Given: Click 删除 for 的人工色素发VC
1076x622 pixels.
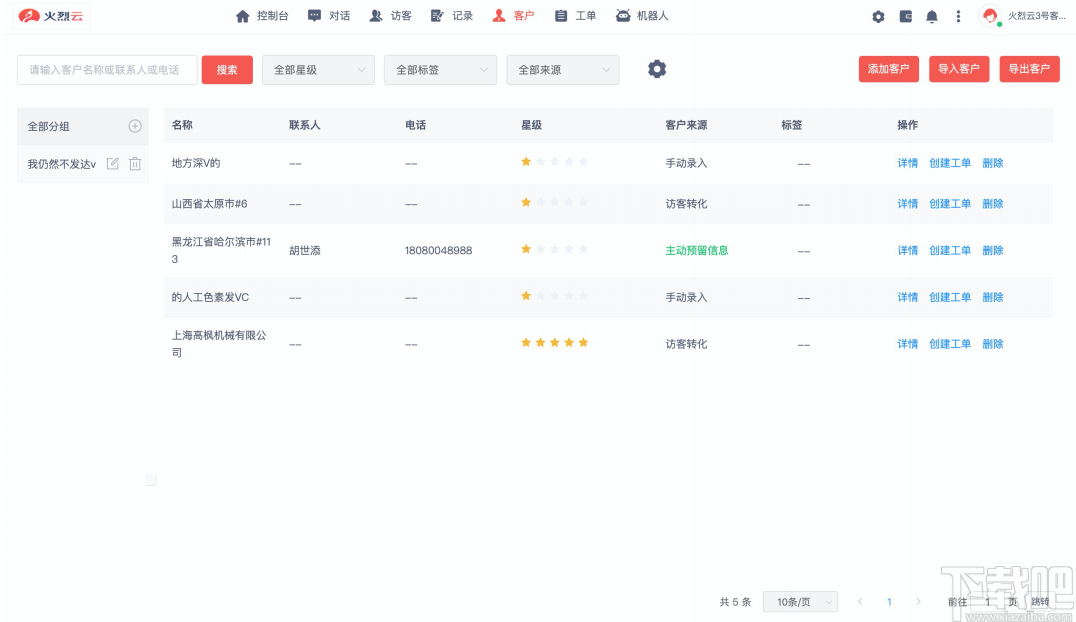Looking at the screenshot, I should [992, 297].
